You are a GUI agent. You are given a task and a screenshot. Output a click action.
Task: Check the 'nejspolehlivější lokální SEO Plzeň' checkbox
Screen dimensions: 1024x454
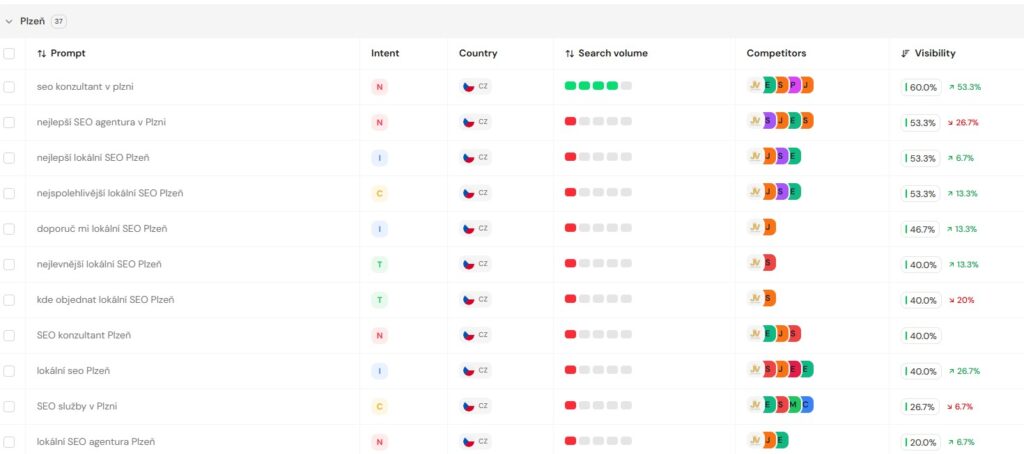[9, 193]
